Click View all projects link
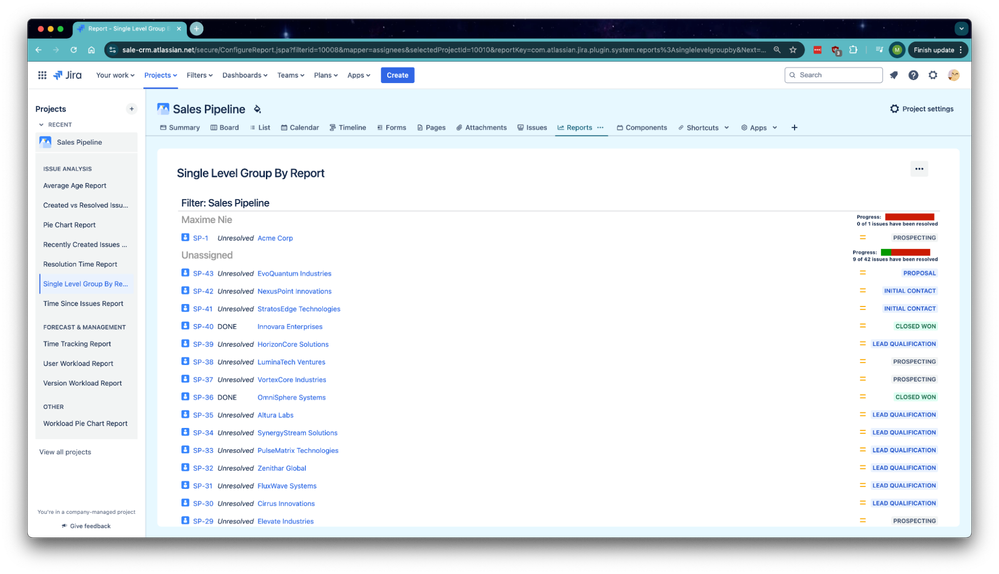999x574 pixels. (65, 452)
